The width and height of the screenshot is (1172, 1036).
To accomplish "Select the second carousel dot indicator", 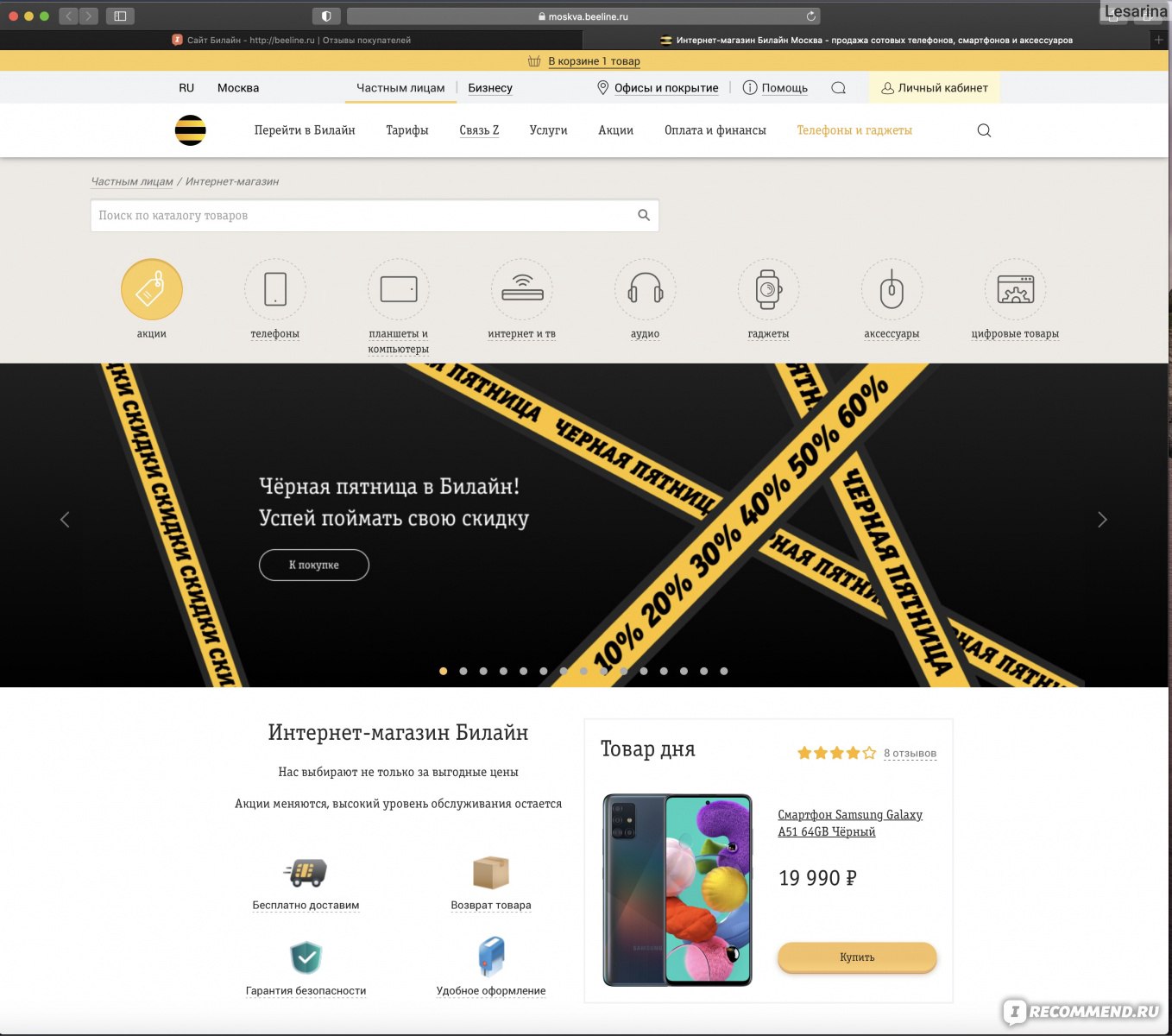I will [x=463, y=671].
